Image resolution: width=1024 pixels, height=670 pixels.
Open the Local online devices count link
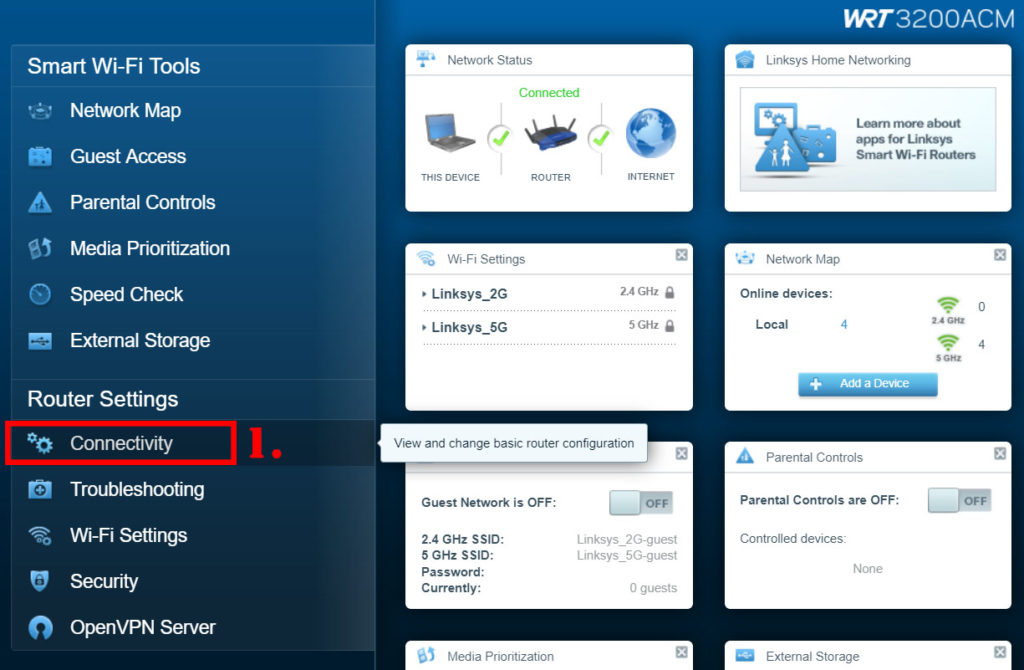click(x=843, y=324)
